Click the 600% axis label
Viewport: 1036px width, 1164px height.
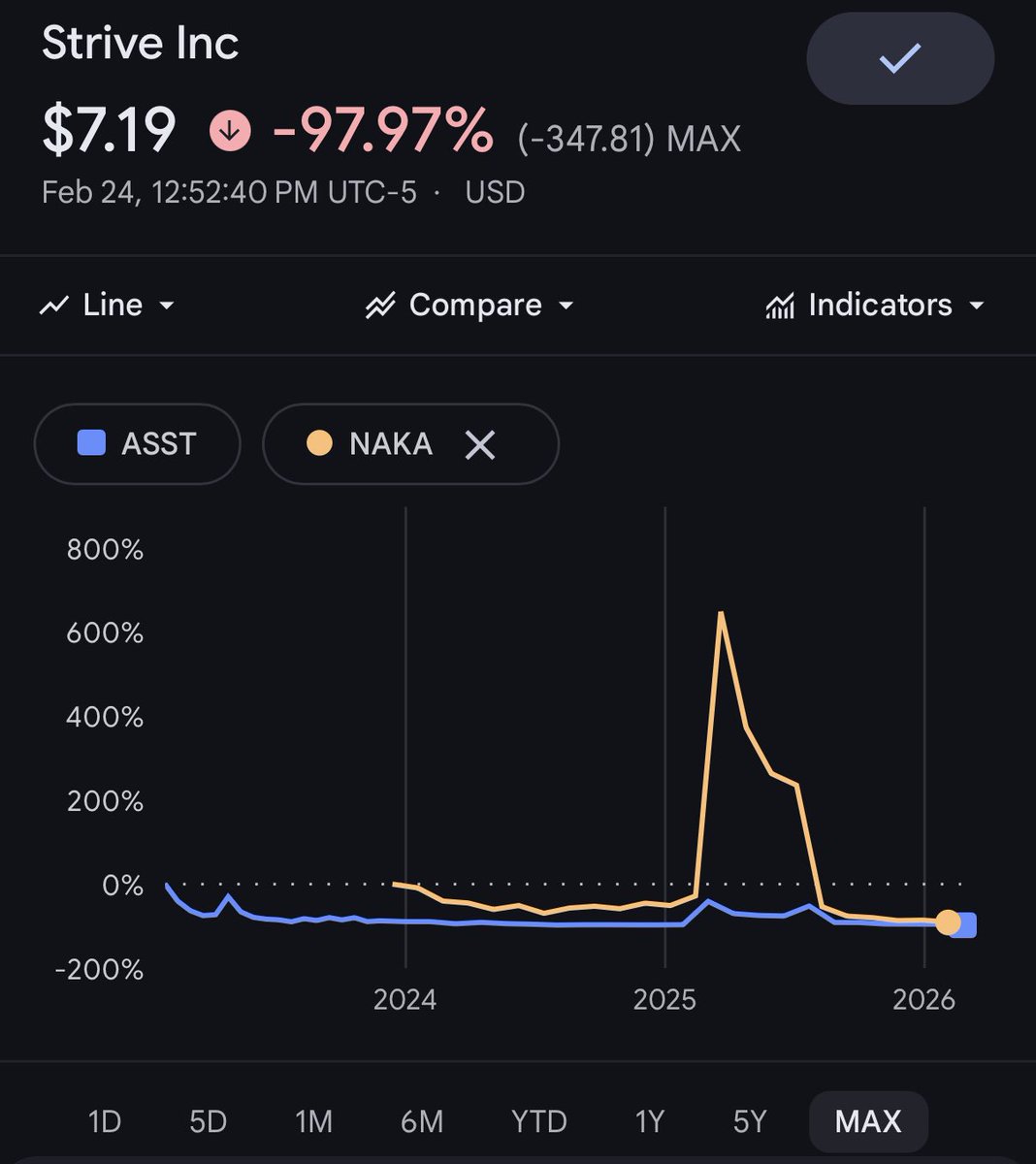(105, 633)
